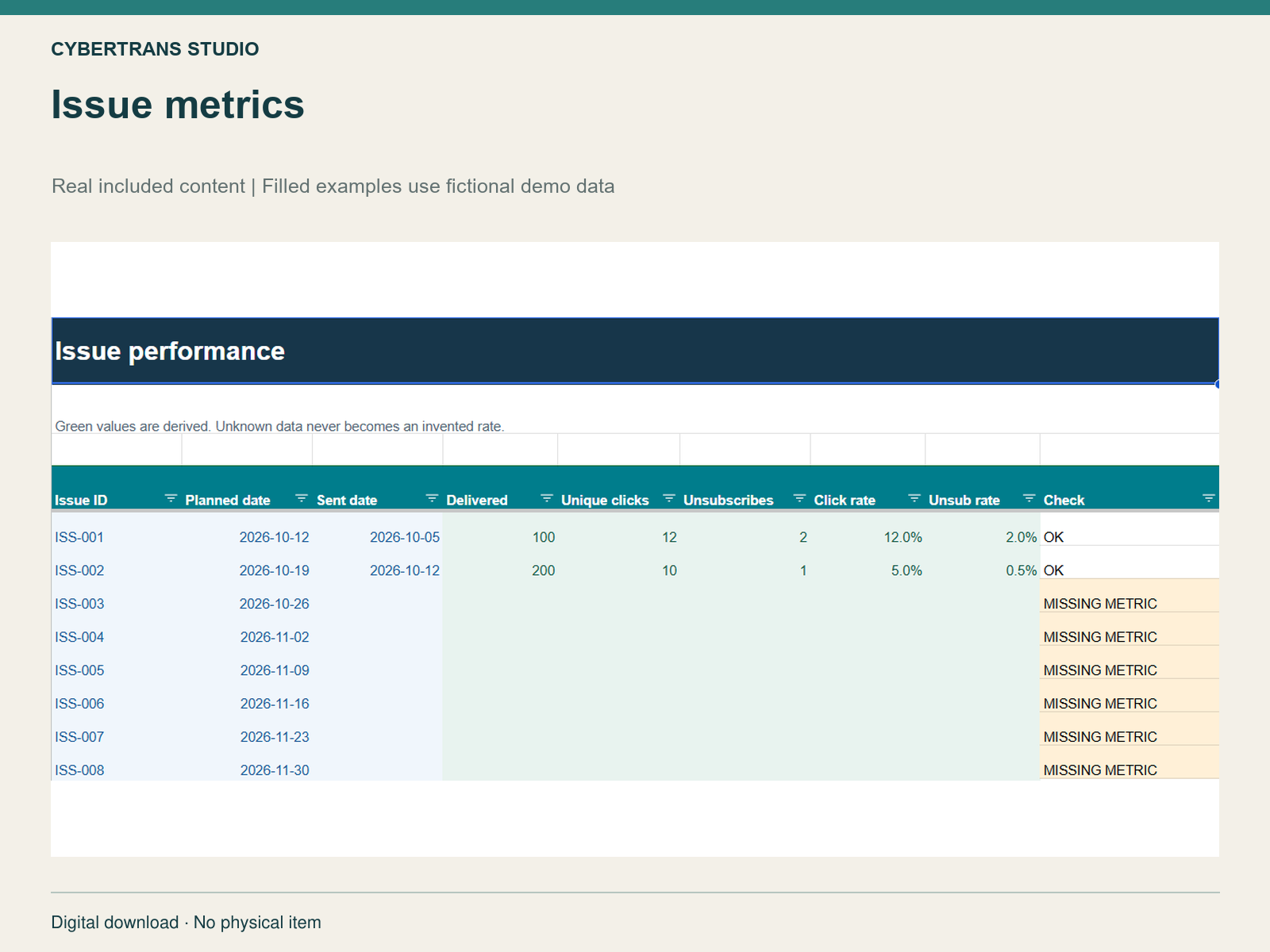
Task: Click planned date 2026-10-26
Action: [x=274, y=604]
